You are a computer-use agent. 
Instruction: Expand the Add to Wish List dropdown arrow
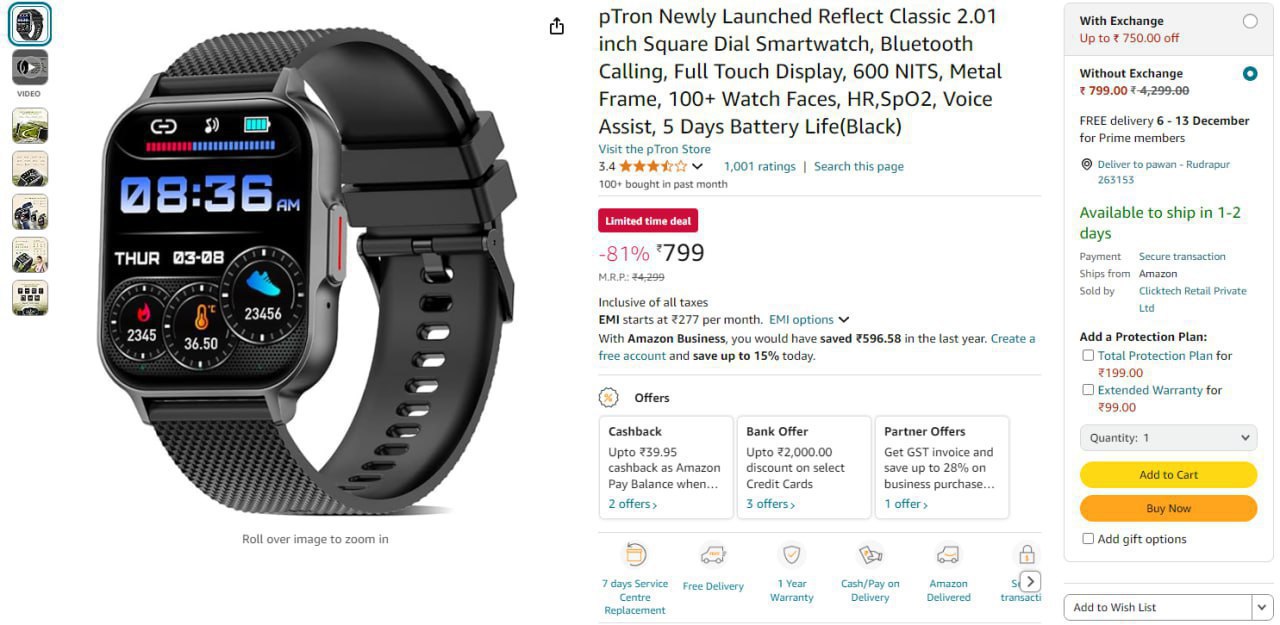[x=1261, y=607]
